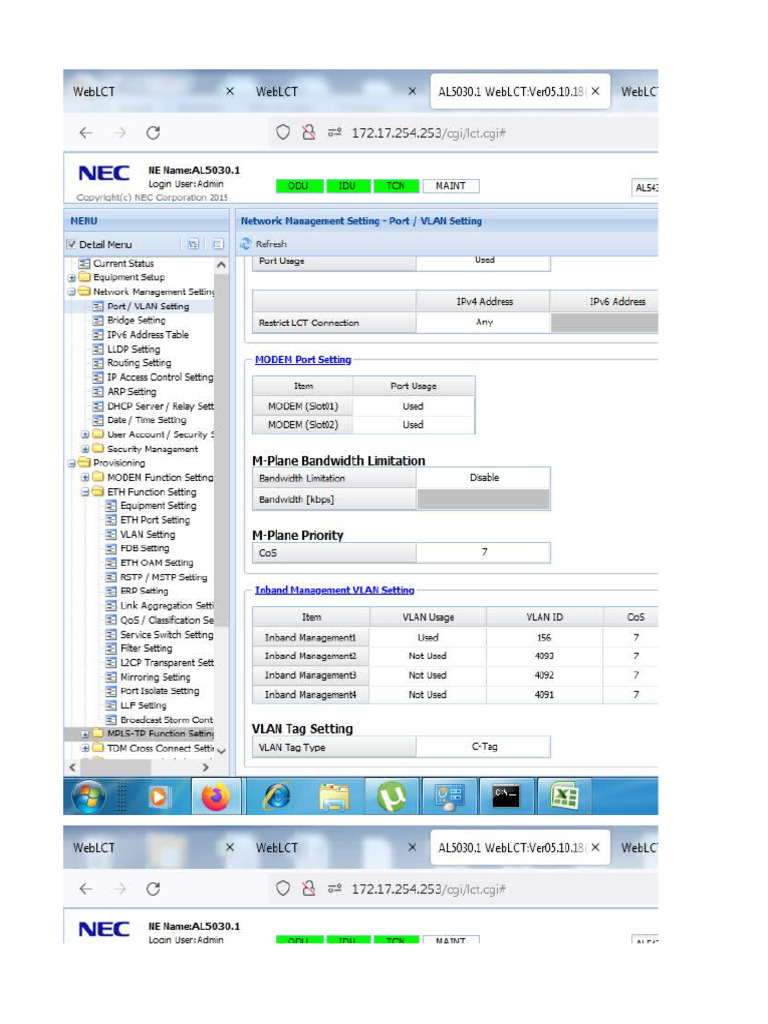
Task: Click the menu tree vertical scrollbar
Action: (x=221, y=451)
